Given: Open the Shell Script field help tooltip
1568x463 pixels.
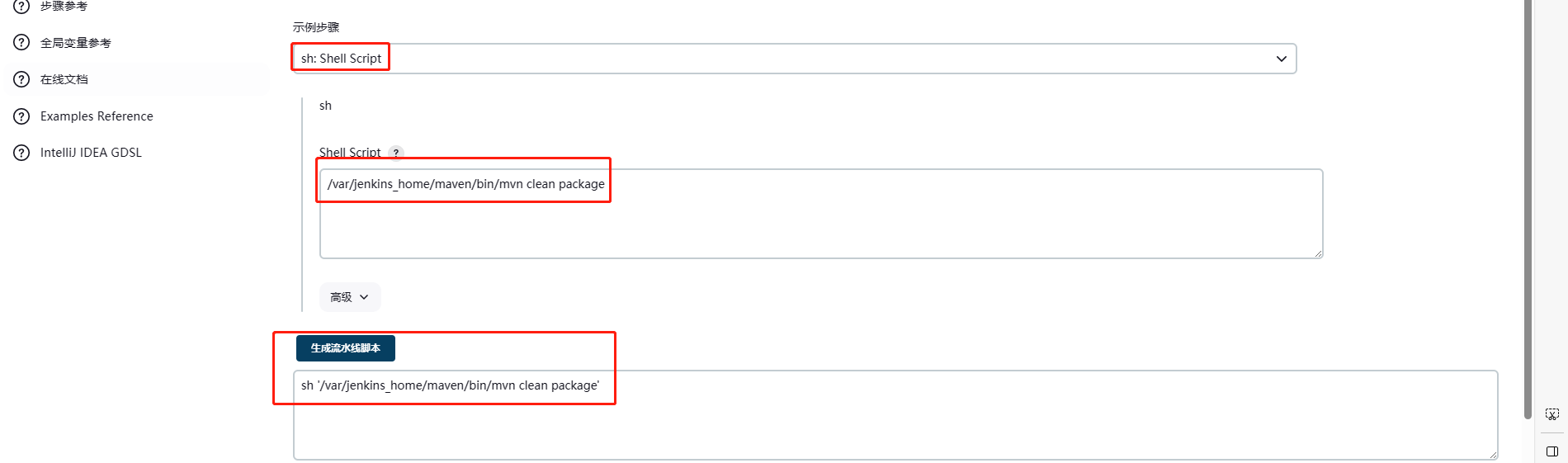Looking at the screenshot, I should point(396,153).
